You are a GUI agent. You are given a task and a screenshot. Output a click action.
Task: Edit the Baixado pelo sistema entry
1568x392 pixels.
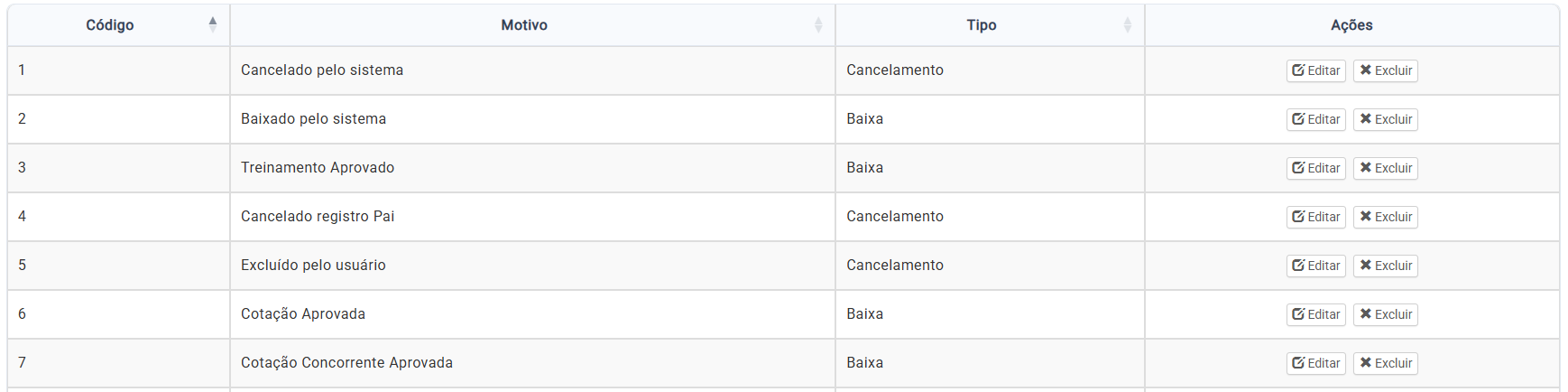coord(1315,119)
